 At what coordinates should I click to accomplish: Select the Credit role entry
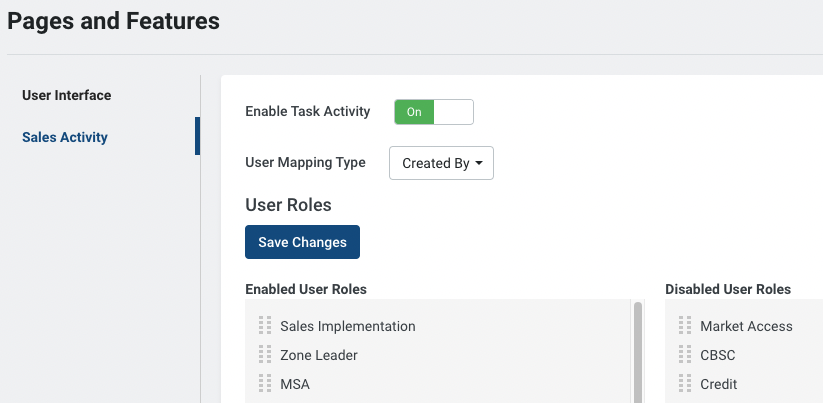tap(719, 384)
